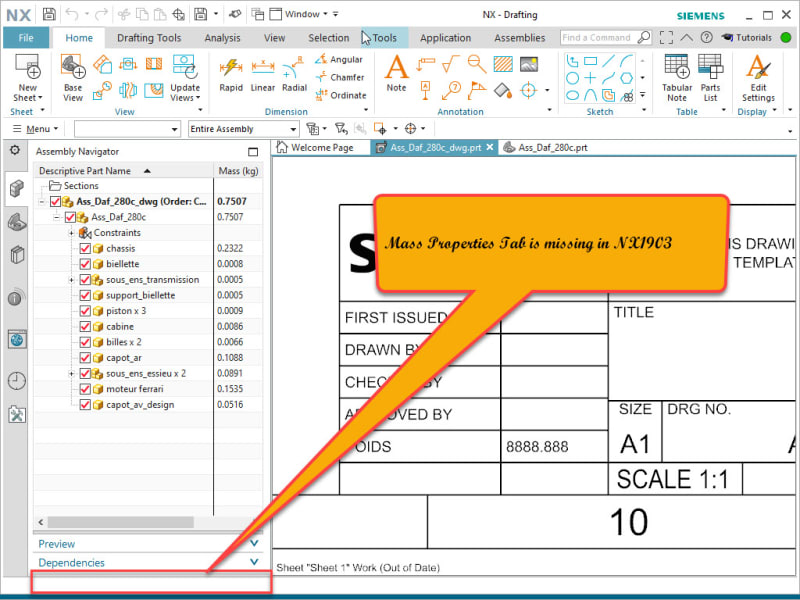Uncheck the capot_ar component checkbox
The image size is (800, 600).
pos(85,358)
